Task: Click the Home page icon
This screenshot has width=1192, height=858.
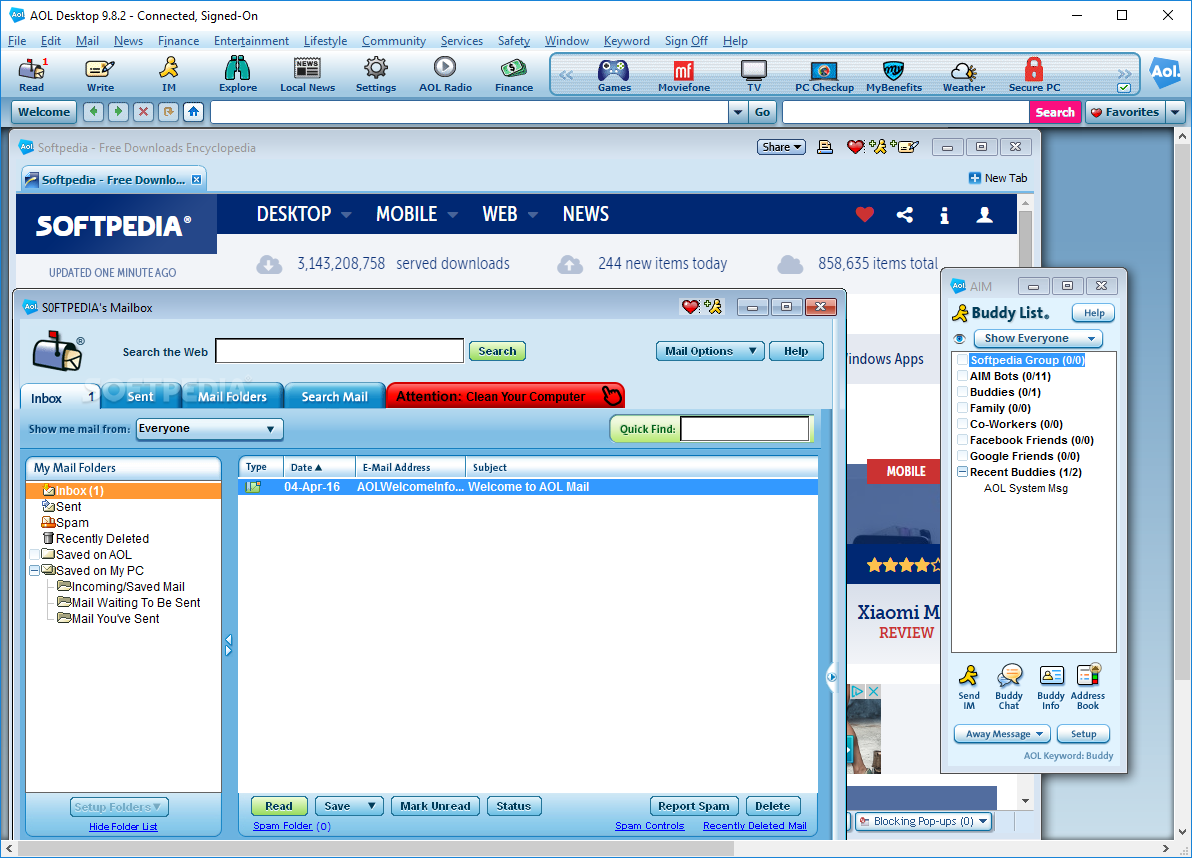Action: (x=194, y=112)
